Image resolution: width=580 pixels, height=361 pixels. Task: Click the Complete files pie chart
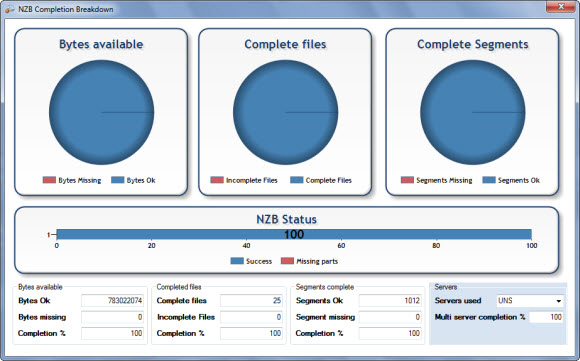286,112
